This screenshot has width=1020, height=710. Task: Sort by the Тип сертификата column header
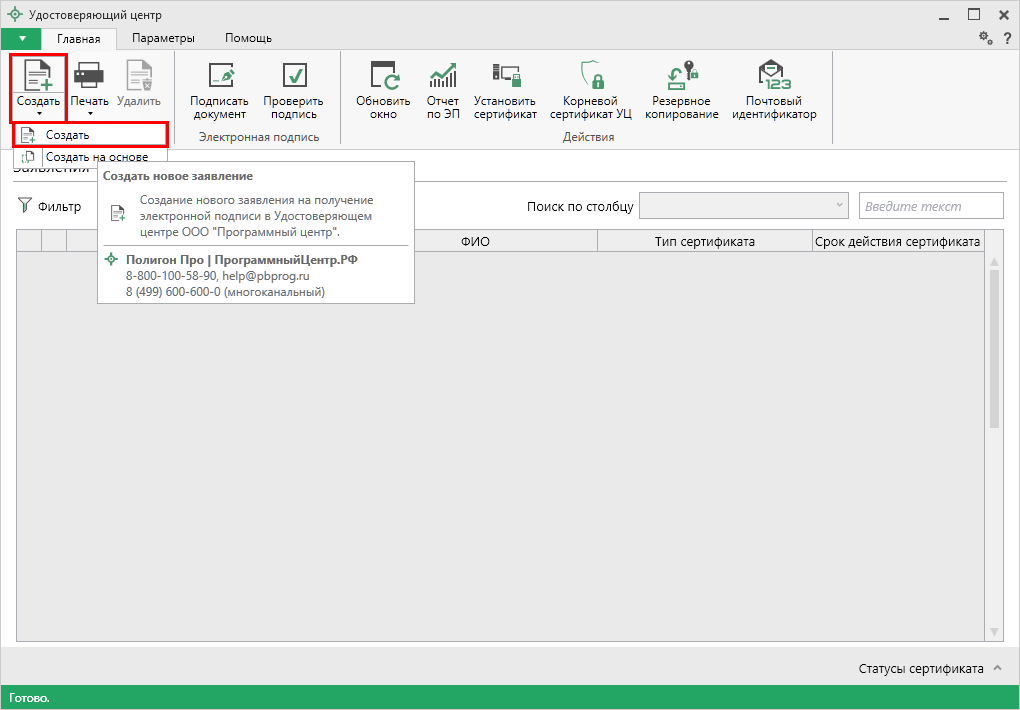point(704,241)
